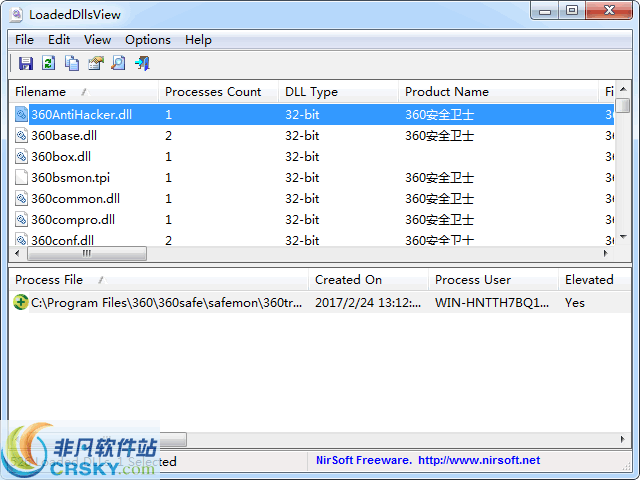Screen dimensions: 640x480
Task: Sort by Process File column header
Action: coord(159,280)
